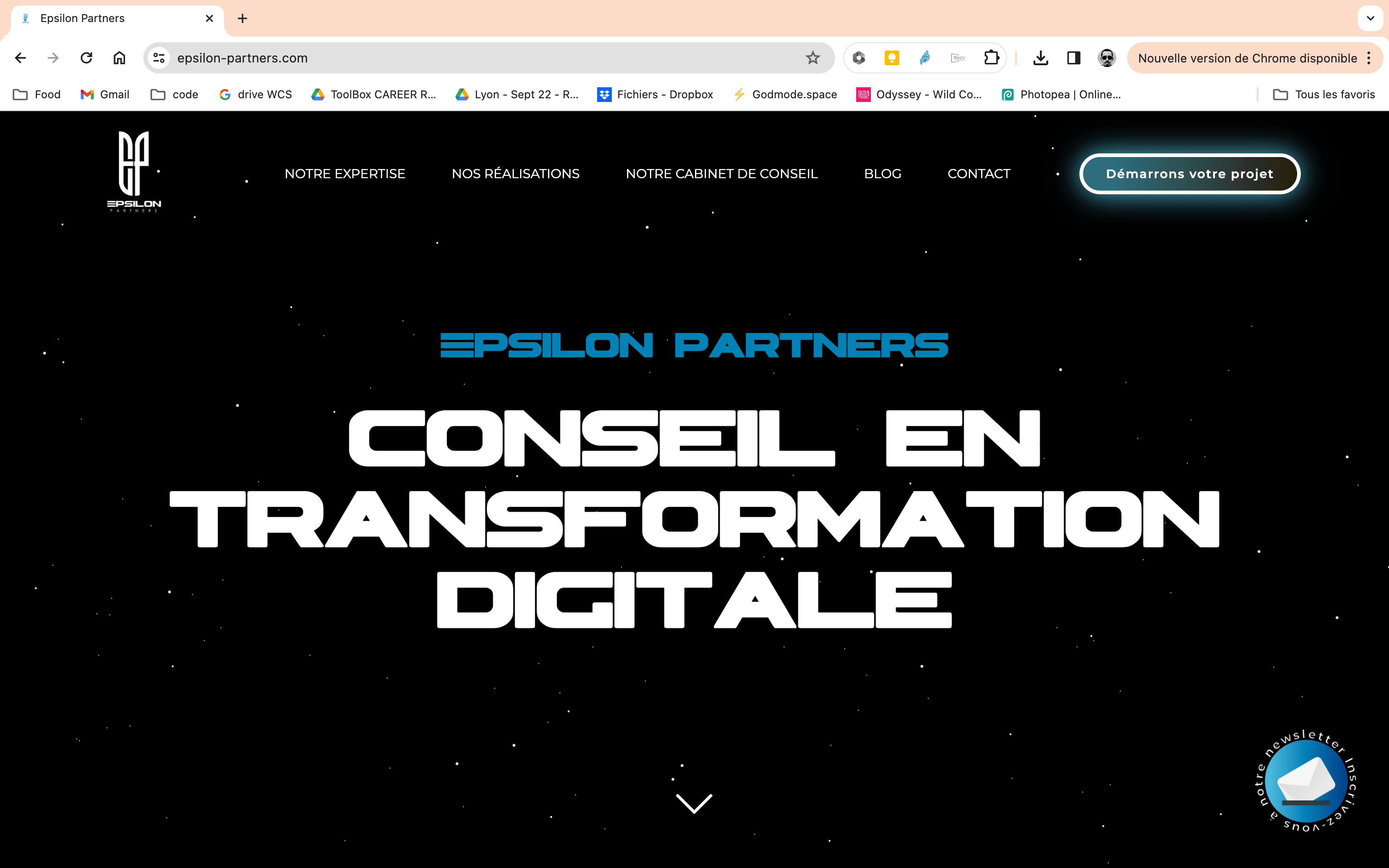Click the scroll-down chevron arrow

(x=694, y=803)
